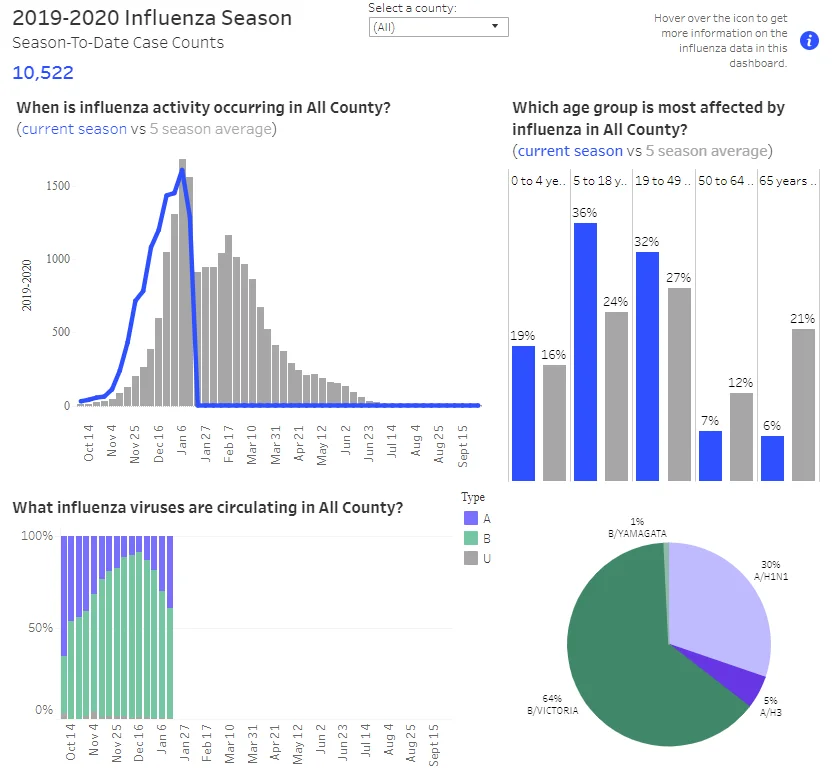Click the '19 to 49 ..' age group header
Viewport: 840px width, 780px height.
pos(663,181)
